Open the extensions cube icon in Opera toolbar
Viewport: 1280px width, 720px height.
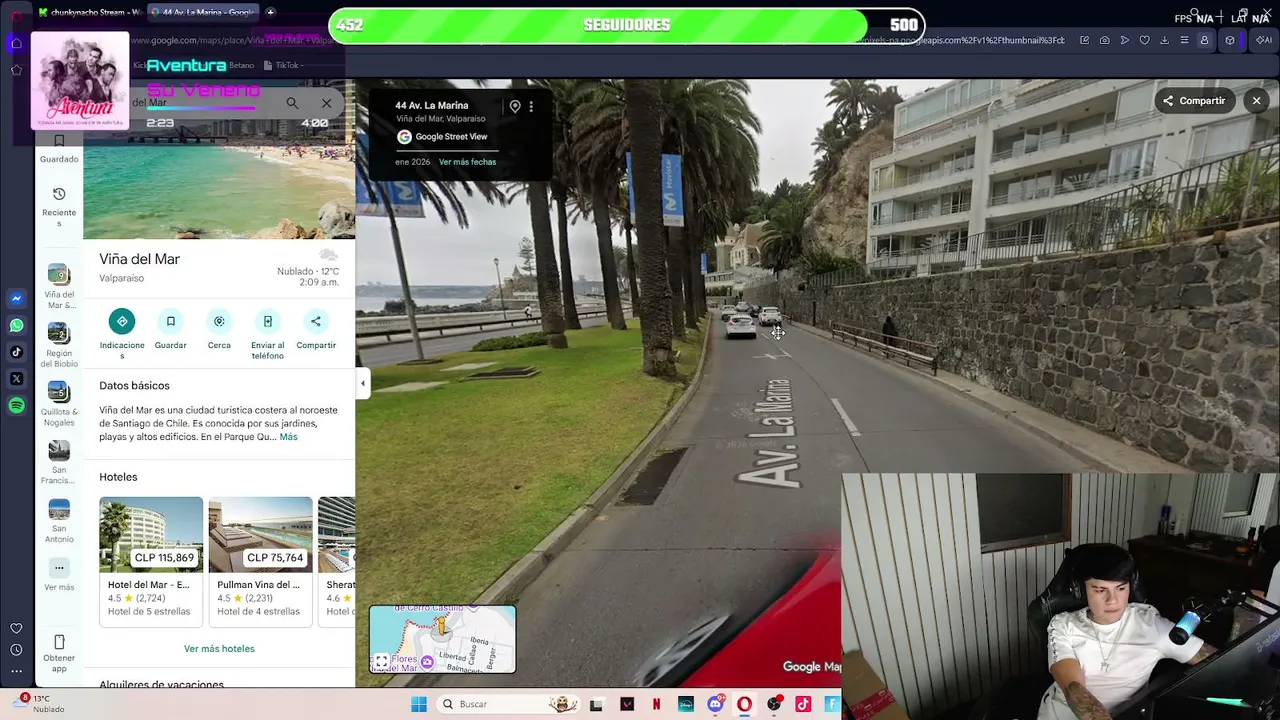tap(1230, 40)
